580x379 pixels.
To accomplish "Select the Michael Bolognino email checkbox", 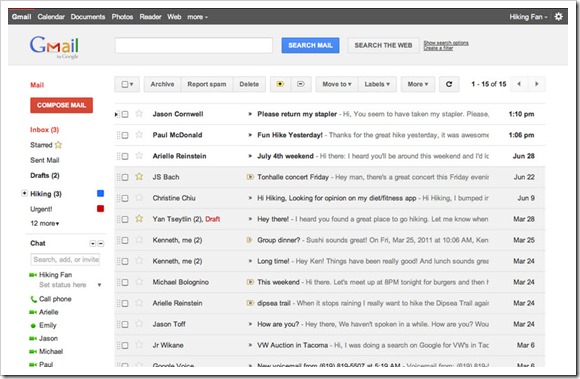I will 125,282.
